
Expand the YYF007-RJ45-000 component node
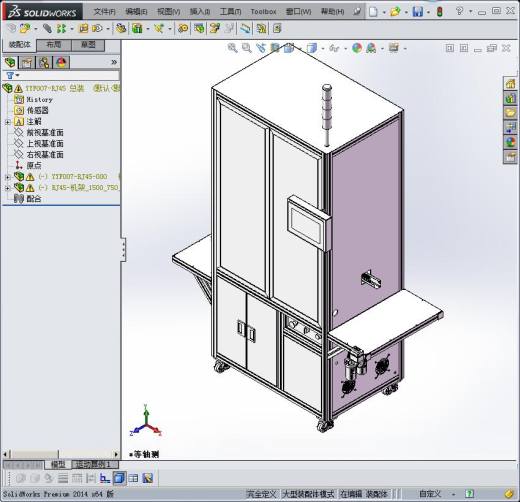(x=8, y=177)
